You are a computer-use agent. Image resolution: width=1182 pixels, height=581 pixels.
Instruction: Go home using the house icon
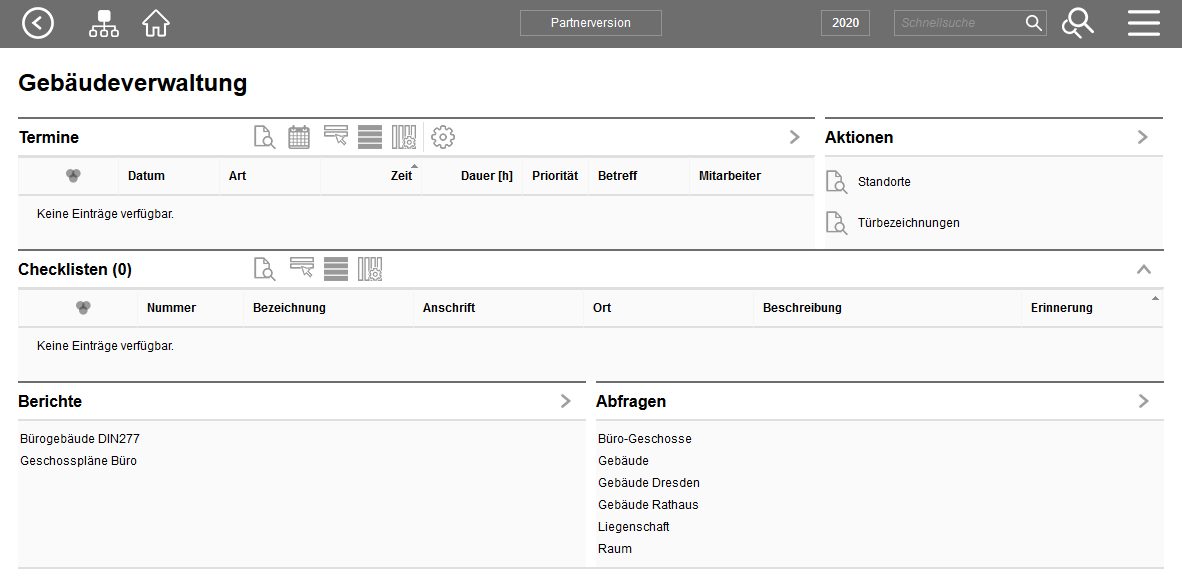click(x=156, y=22)
